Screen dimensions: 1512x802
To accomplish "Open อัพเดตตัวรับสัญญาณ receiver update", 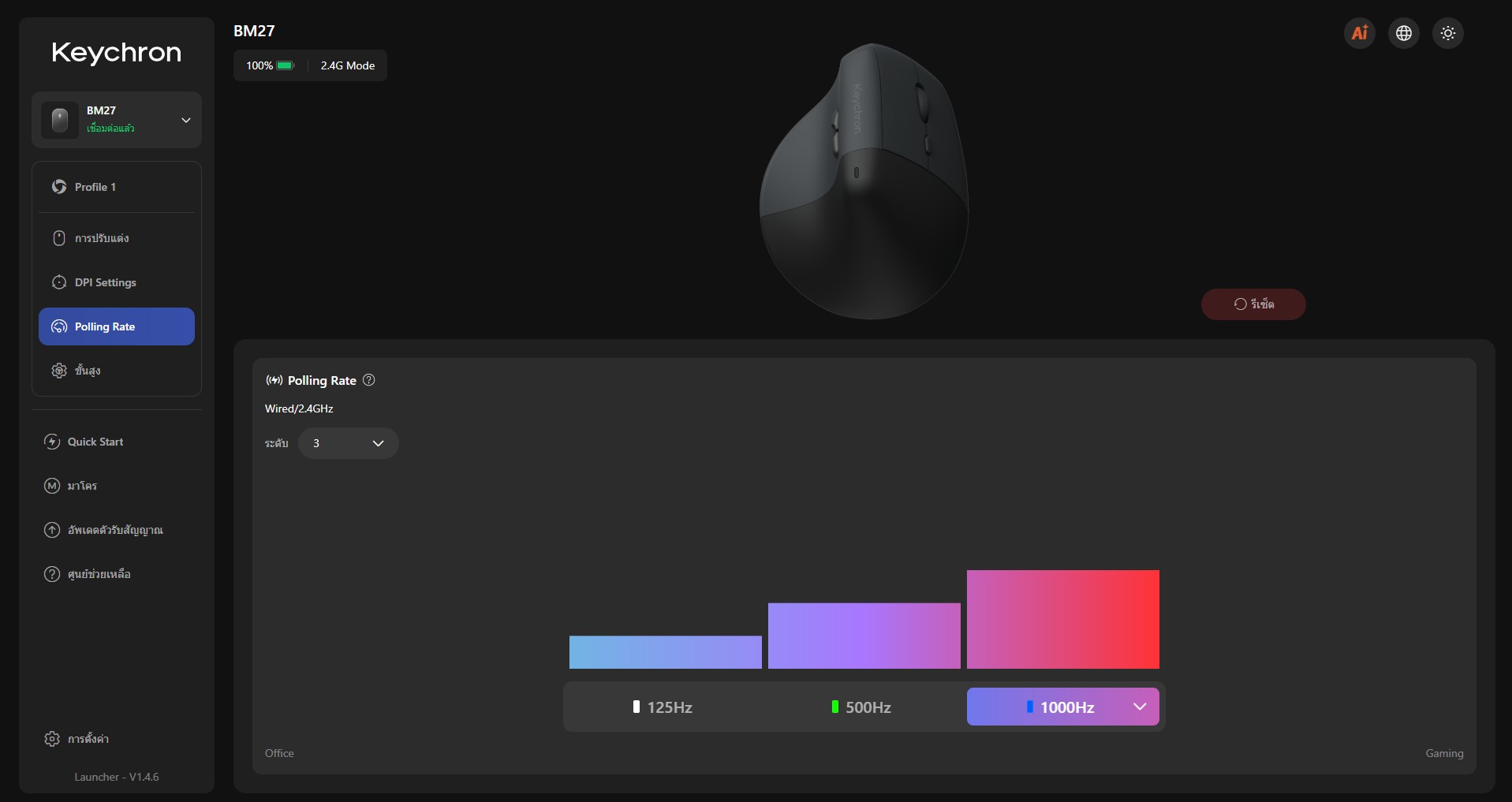I will [x=117, y=530].
